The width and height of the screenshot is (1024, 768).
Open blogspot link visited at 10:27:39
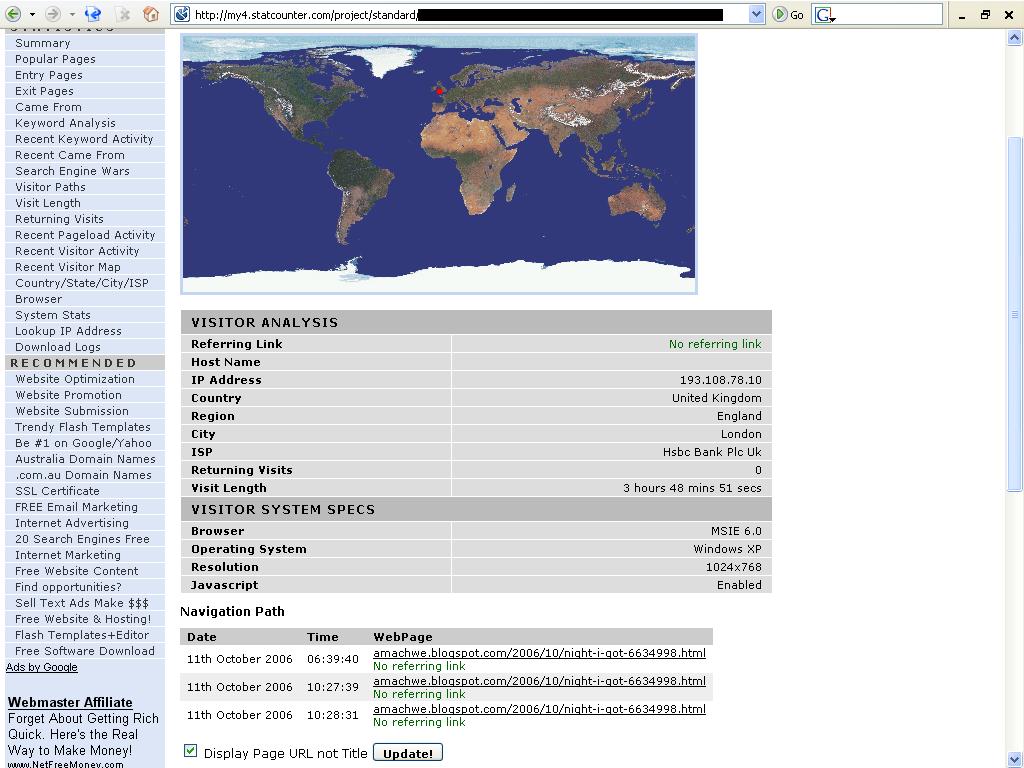pyautogui.click(x=539, y=681)
